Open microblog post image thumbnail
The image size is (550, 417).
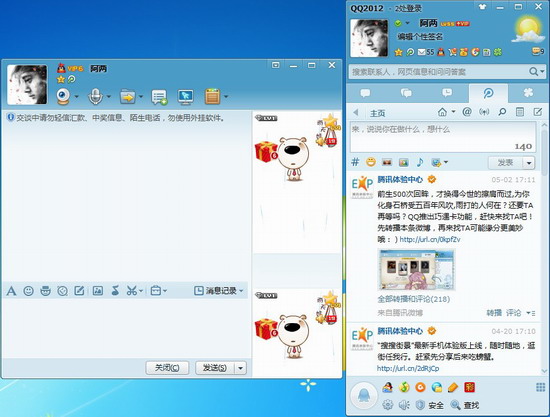(x=416, y=269)
